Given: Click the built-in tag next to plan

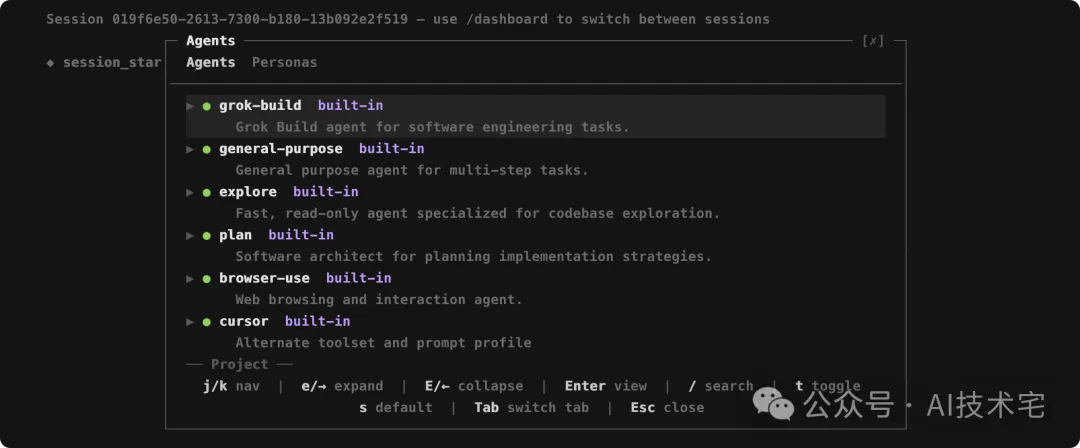Looking at the screenshot, I should [301, 235].
